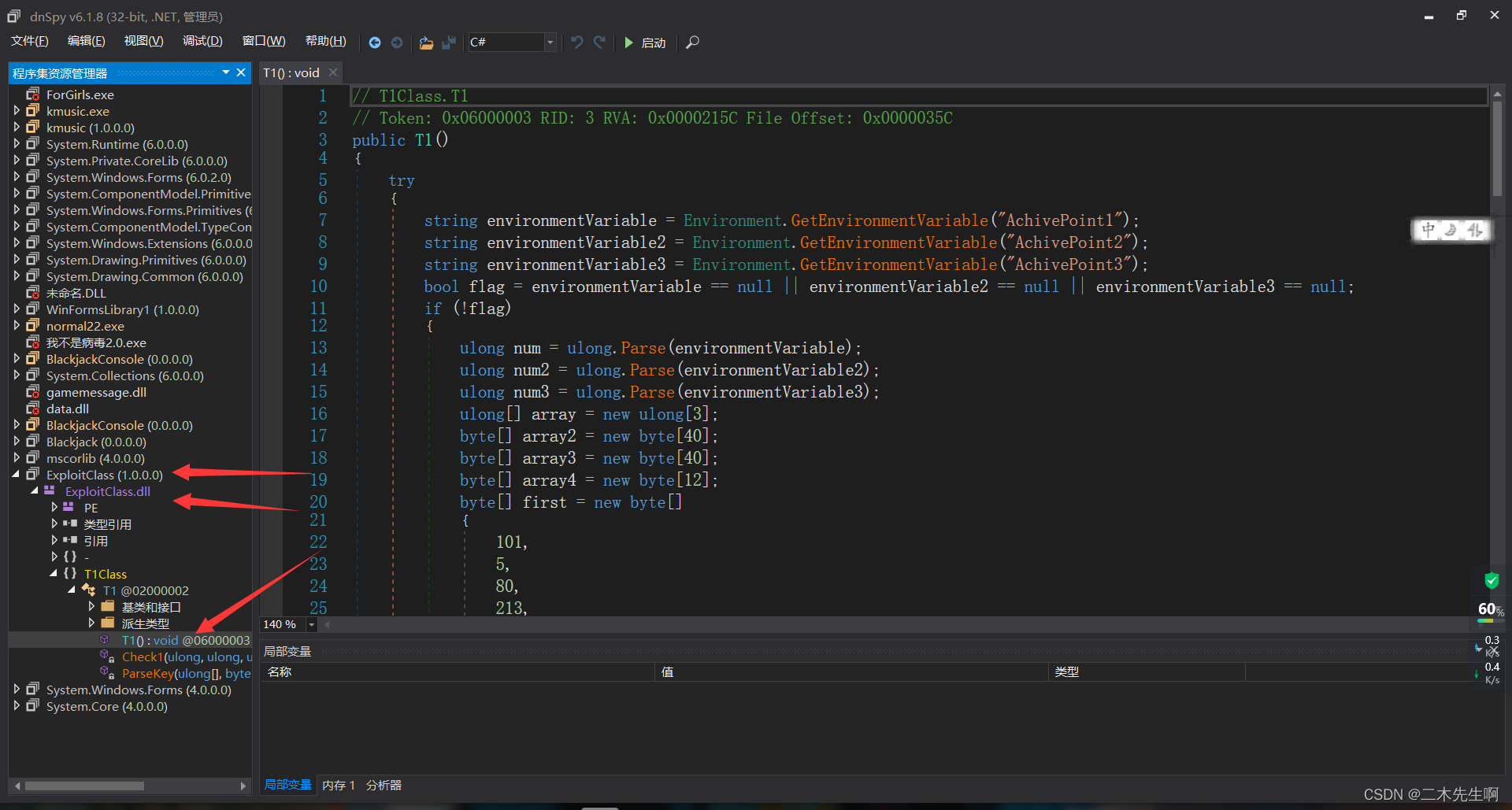Start debugging with the green play button
The height and width of the screenshot is (810, 1512).
click(x=628, y=43)
